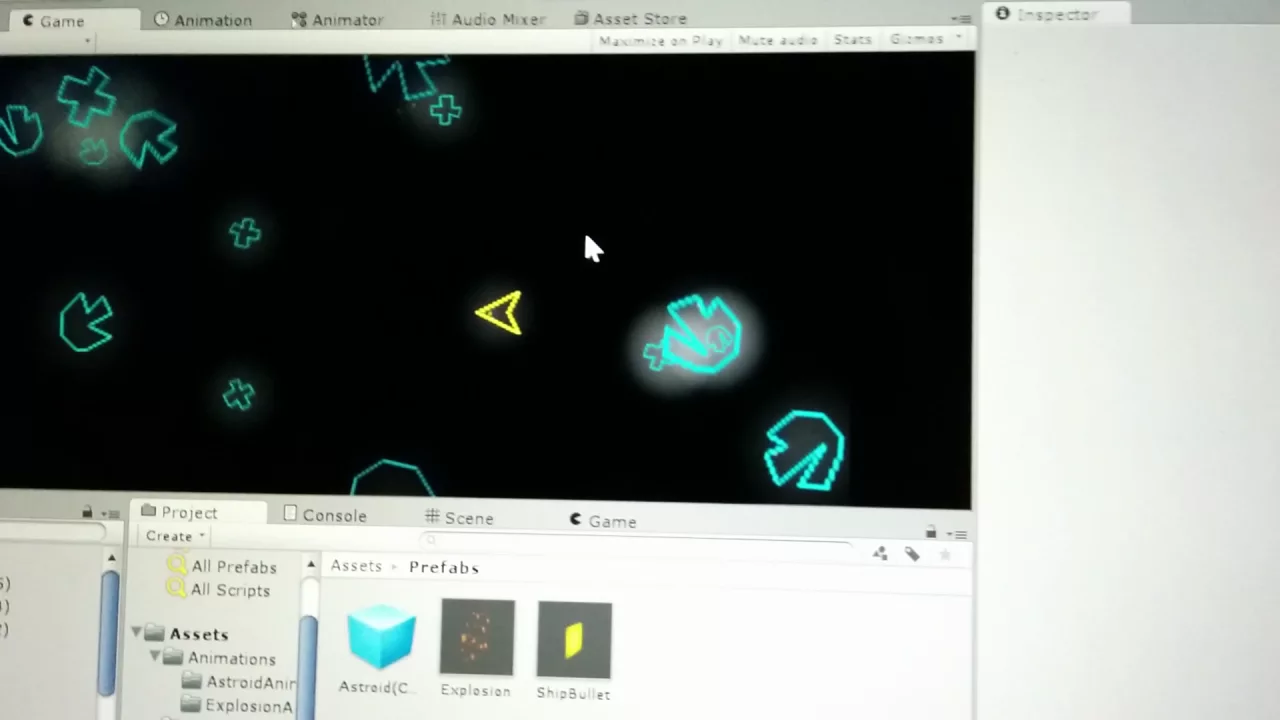Open the Gizmos dropdown arrow

tap(958, 38)
